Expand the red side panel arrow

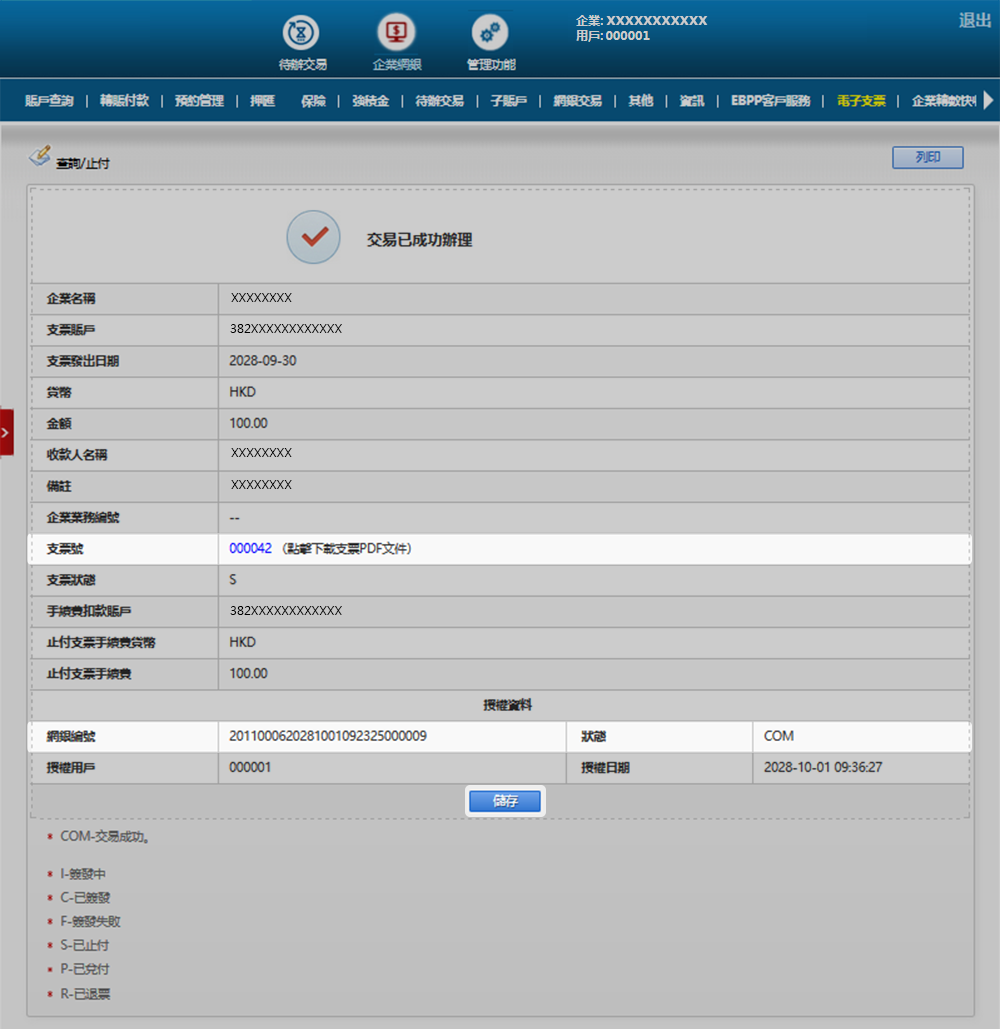coord(6,432)
